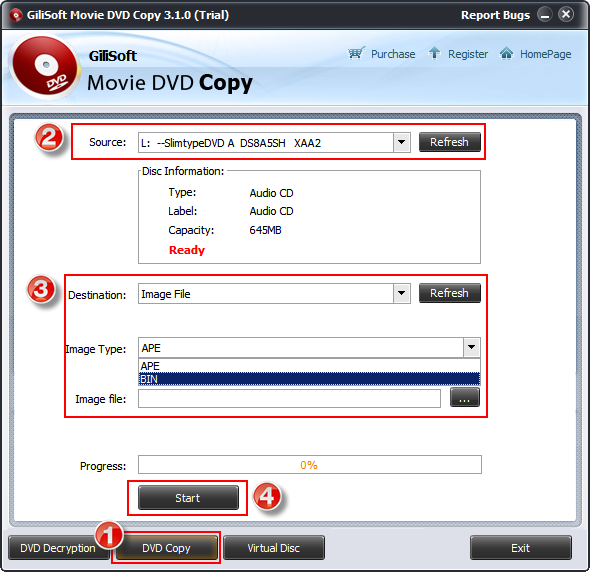Screen dimensions: 590x572
Task: Expand the Source drive dropdown
Action: pyautogui.click(x=401, y=142)
